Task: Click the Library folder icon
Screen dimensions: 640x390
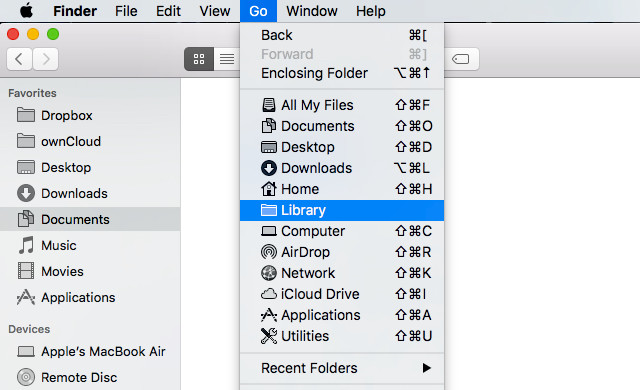Action: click(x=269, y=210)
